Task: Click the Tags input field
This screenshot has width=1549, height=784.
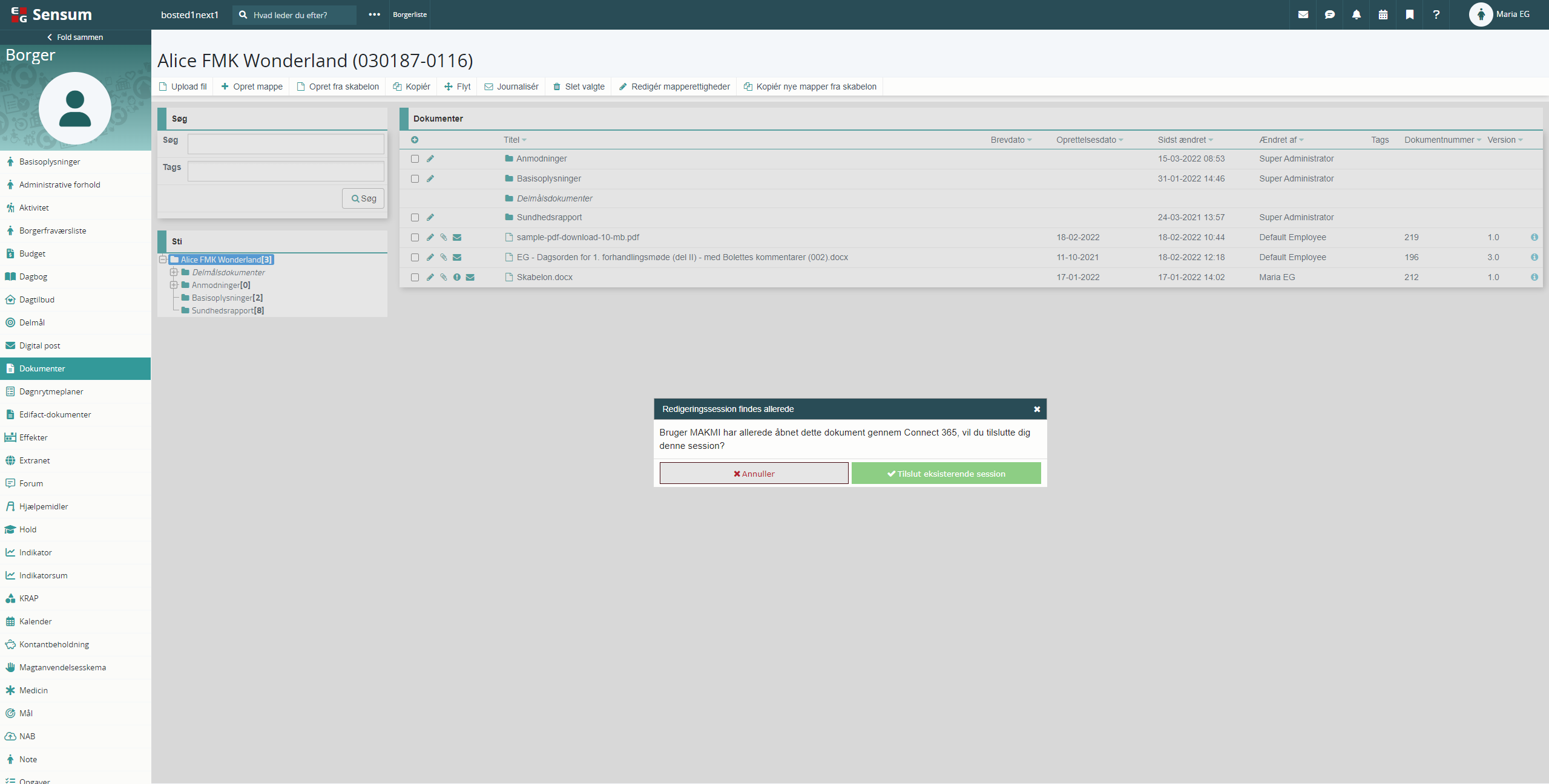Action: pos(286,171)
